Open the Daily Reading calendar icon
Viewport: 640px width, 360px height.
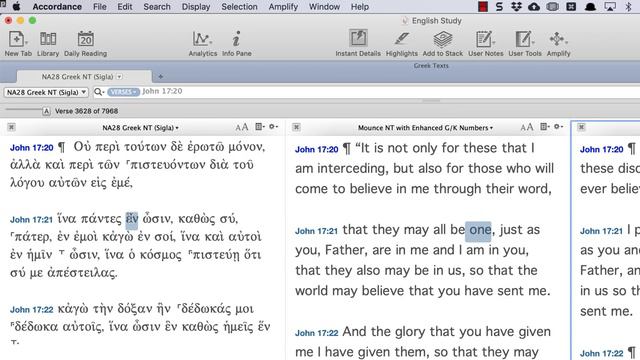coord(85,43)
